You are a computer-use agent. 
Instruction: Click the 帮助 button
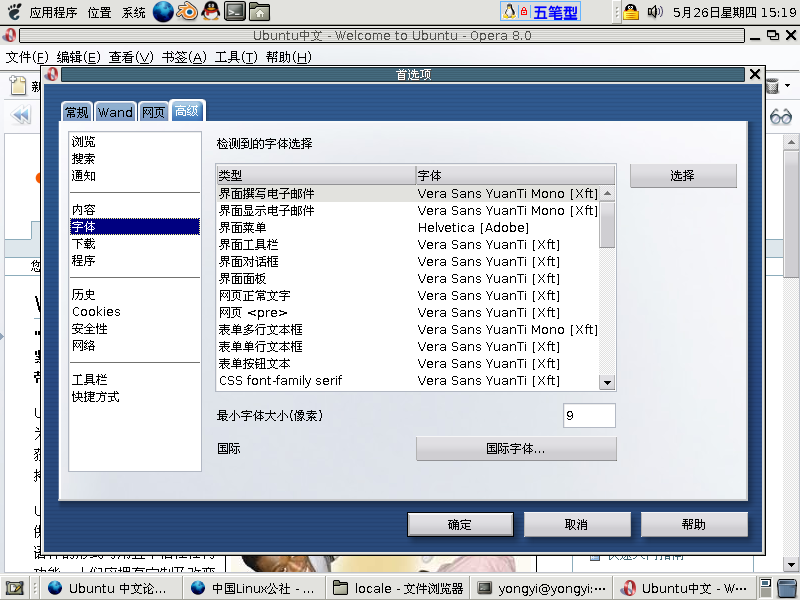pyautogui.click(x=694, y=524)
